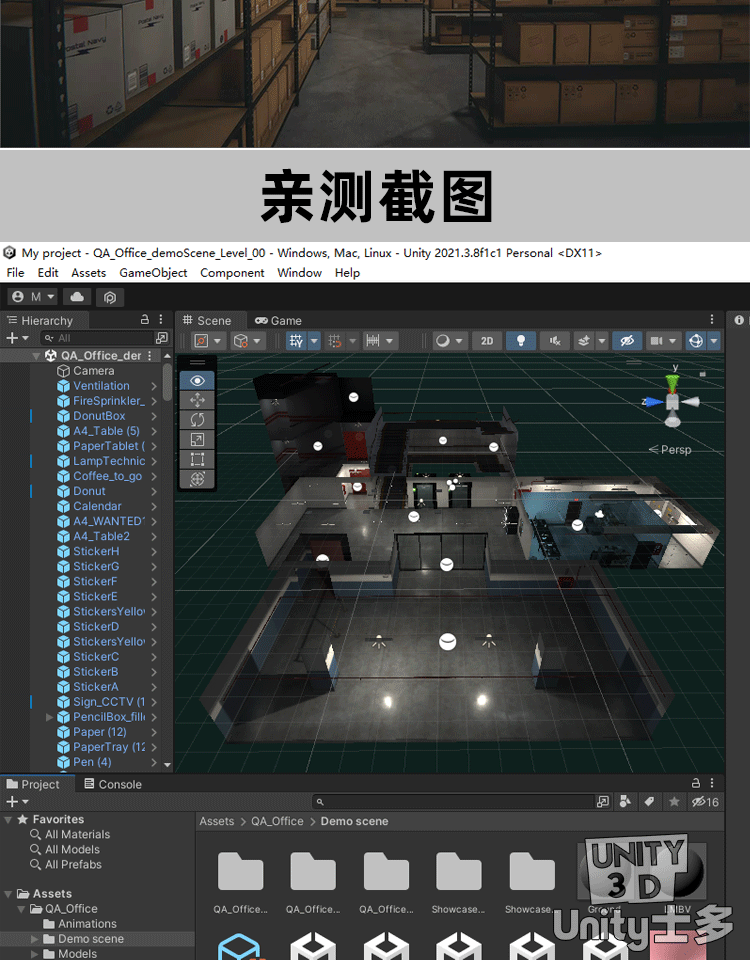Toggle scene visibility of hidden objects

[x=627, y=341]
